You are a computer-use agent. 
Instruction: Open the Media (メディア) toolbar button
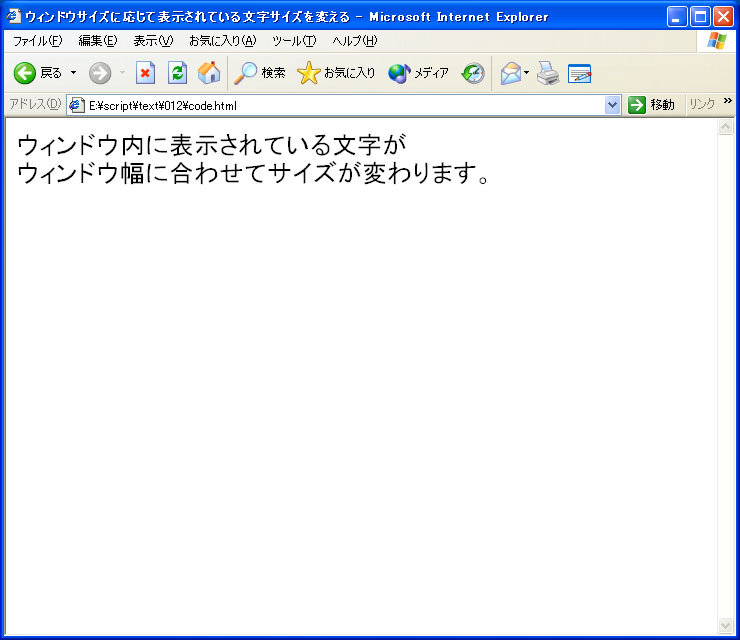(418, 73)
